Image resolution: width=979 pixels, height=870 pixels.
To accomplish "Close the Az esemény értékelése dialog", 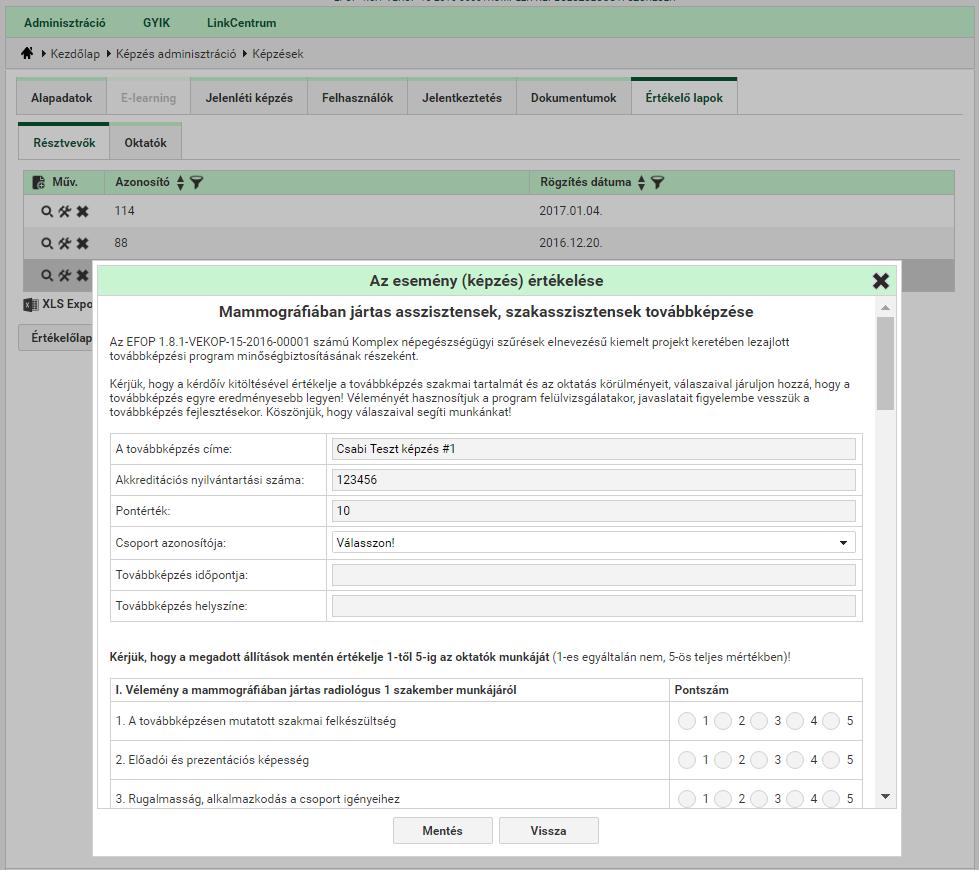I will (880, 281).
